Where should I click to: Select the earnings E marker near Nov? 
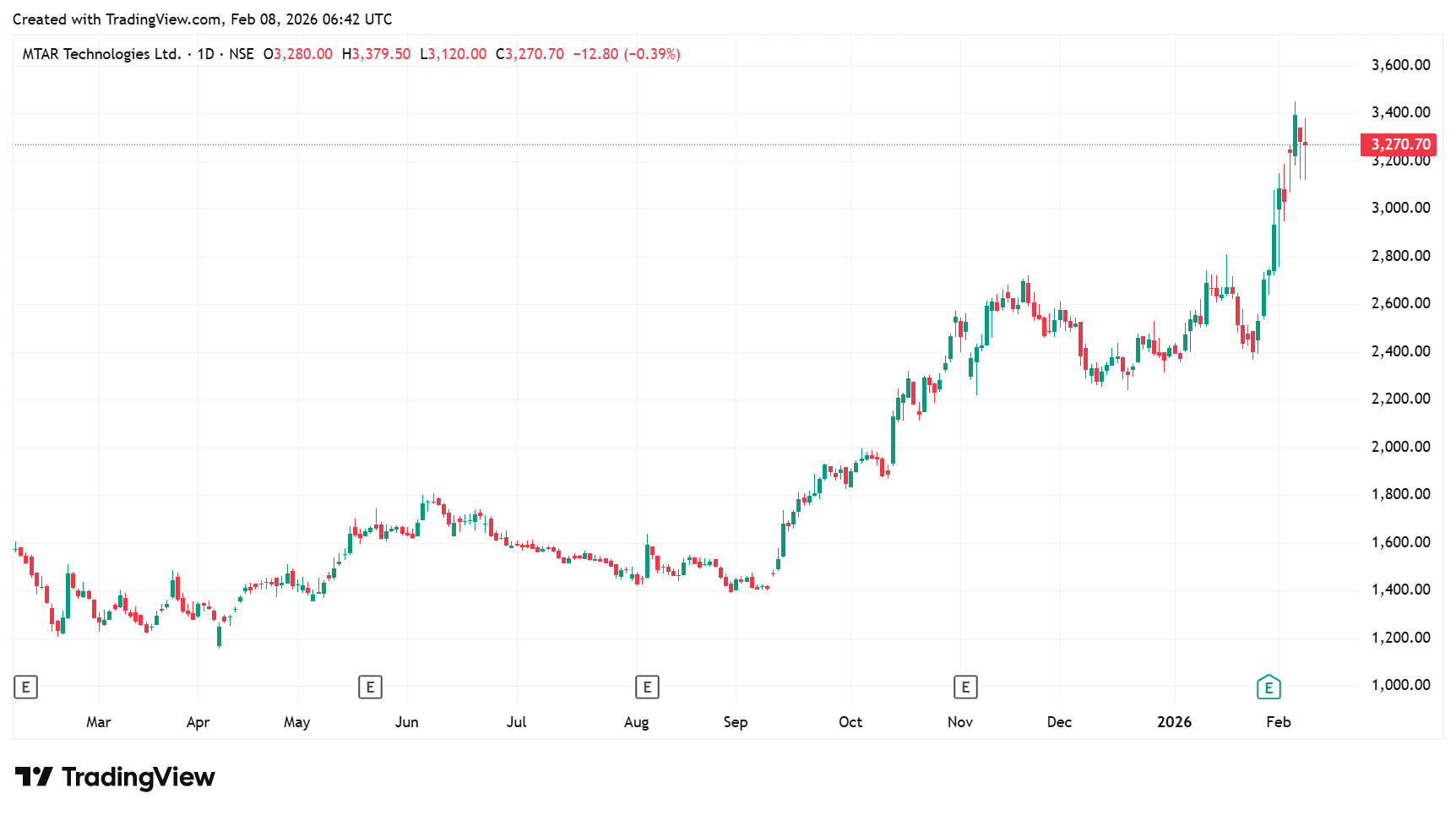tap(965, 687)
